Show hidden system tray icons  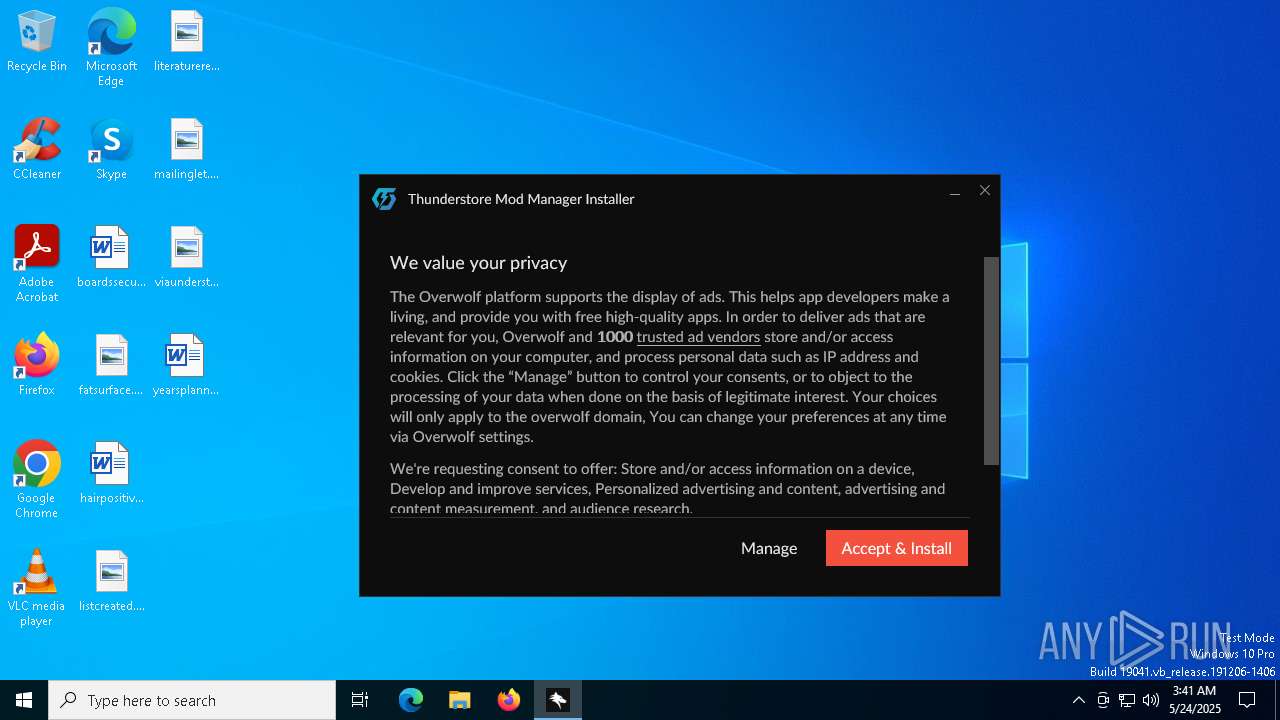pyautogui.click(x=1078, y=700)
